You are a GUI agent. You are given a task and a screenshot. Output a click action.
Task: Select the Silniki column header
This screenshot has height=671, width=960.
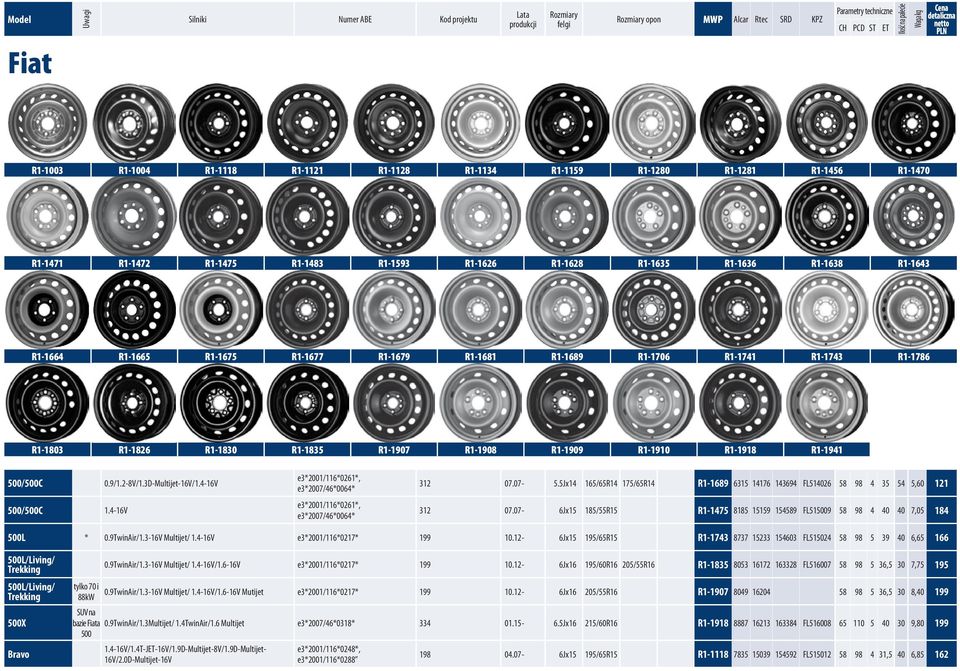[x=197, y=20]
